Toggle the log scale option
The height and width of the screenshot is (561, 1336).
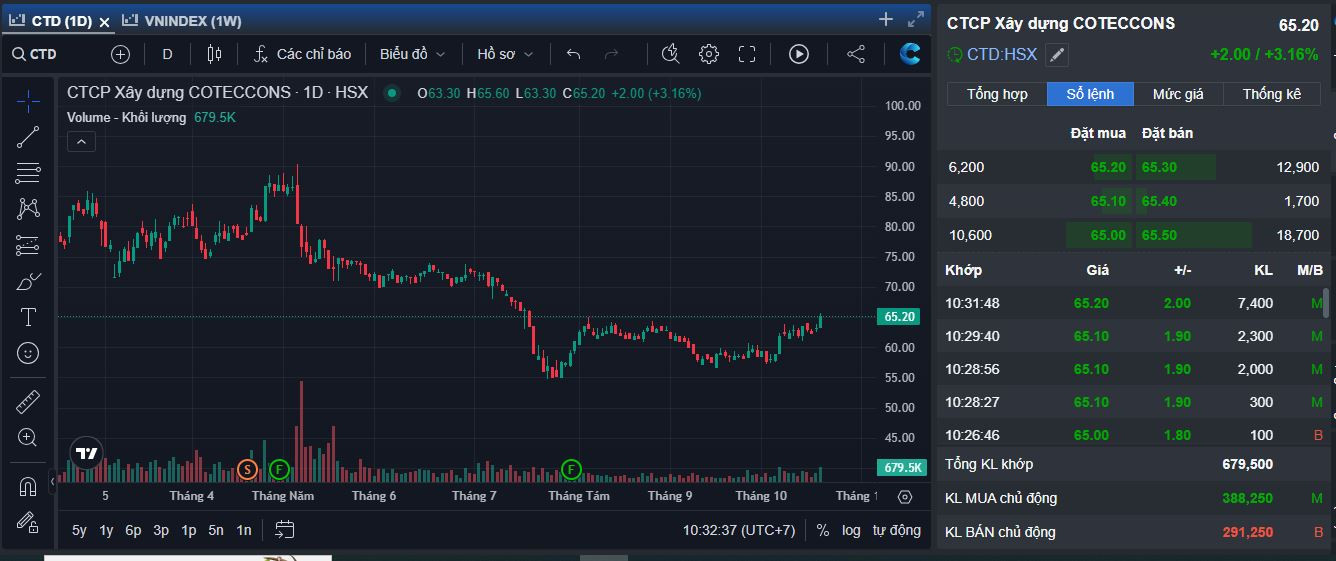click(851, 530)
